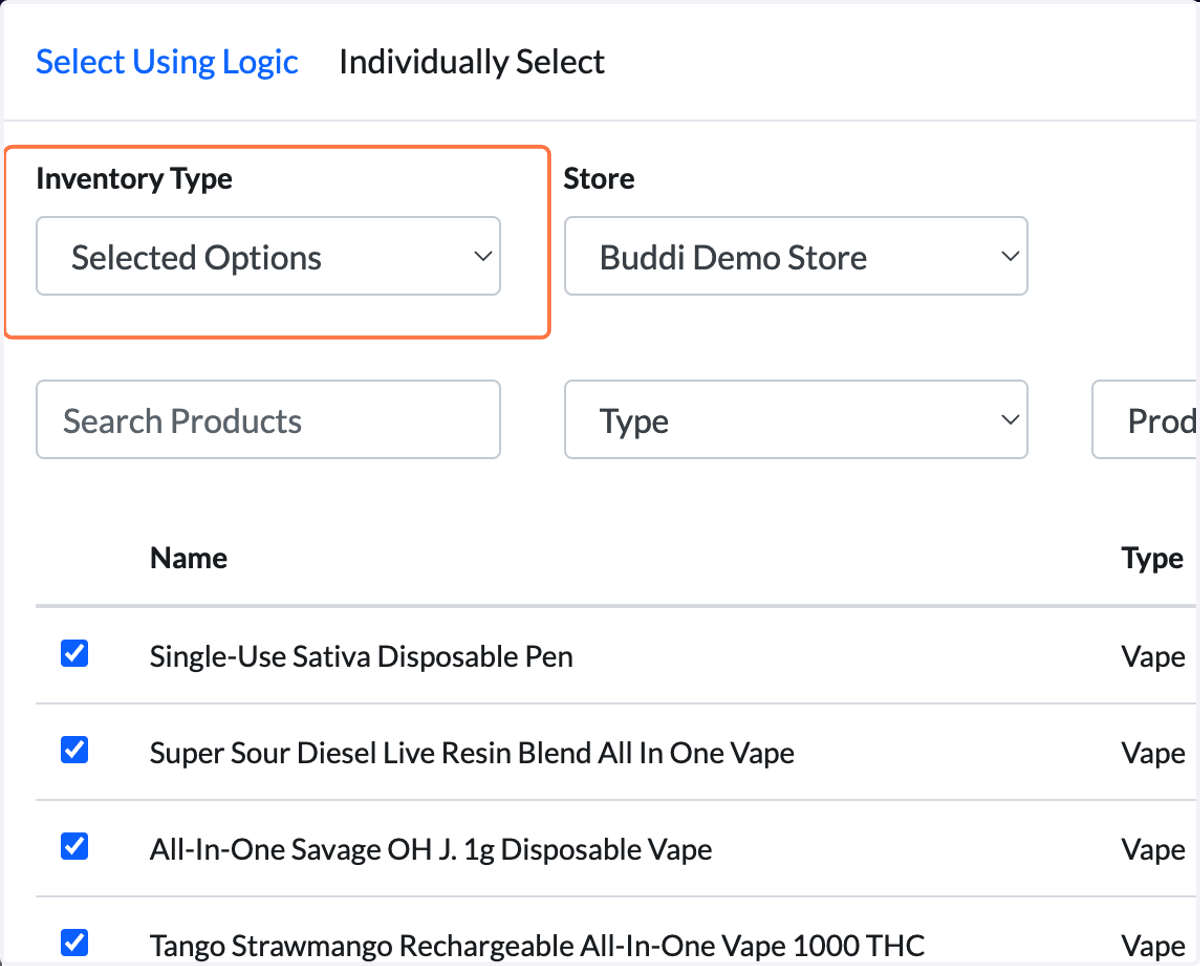
Task: Open the Inventory Type dropdown
Action: [x=268, y=257]
